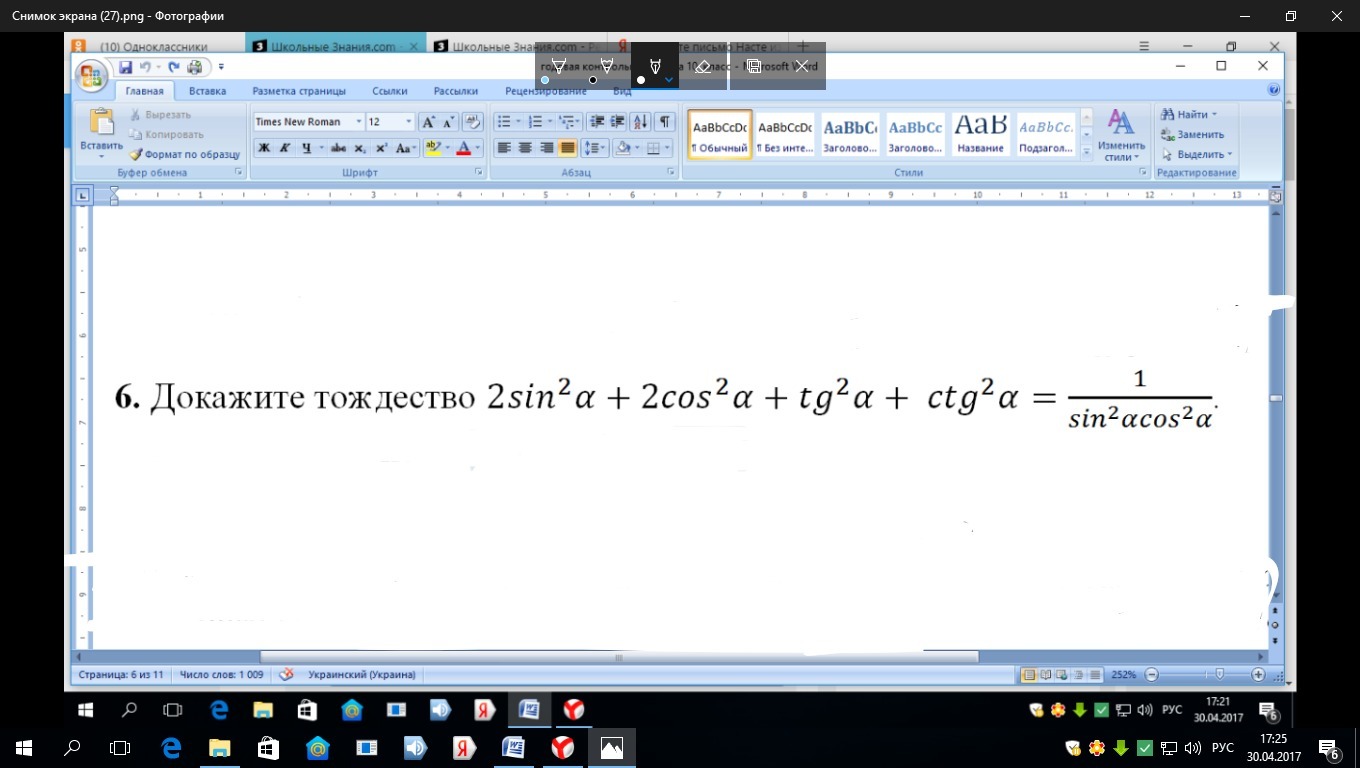Viewport: 1360px width, 768px height.
Task: Center the paragraph text
Action: 525,148
